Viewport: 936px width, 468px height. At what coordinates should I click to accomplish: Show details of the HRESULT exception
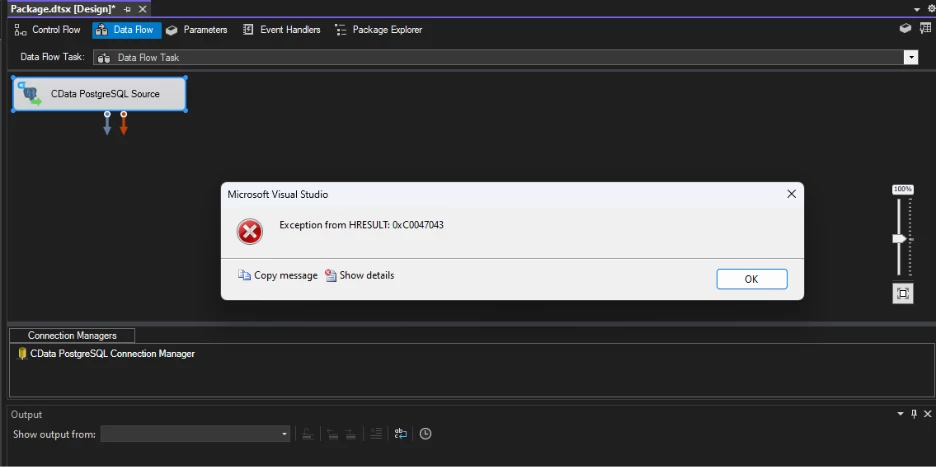359,275
